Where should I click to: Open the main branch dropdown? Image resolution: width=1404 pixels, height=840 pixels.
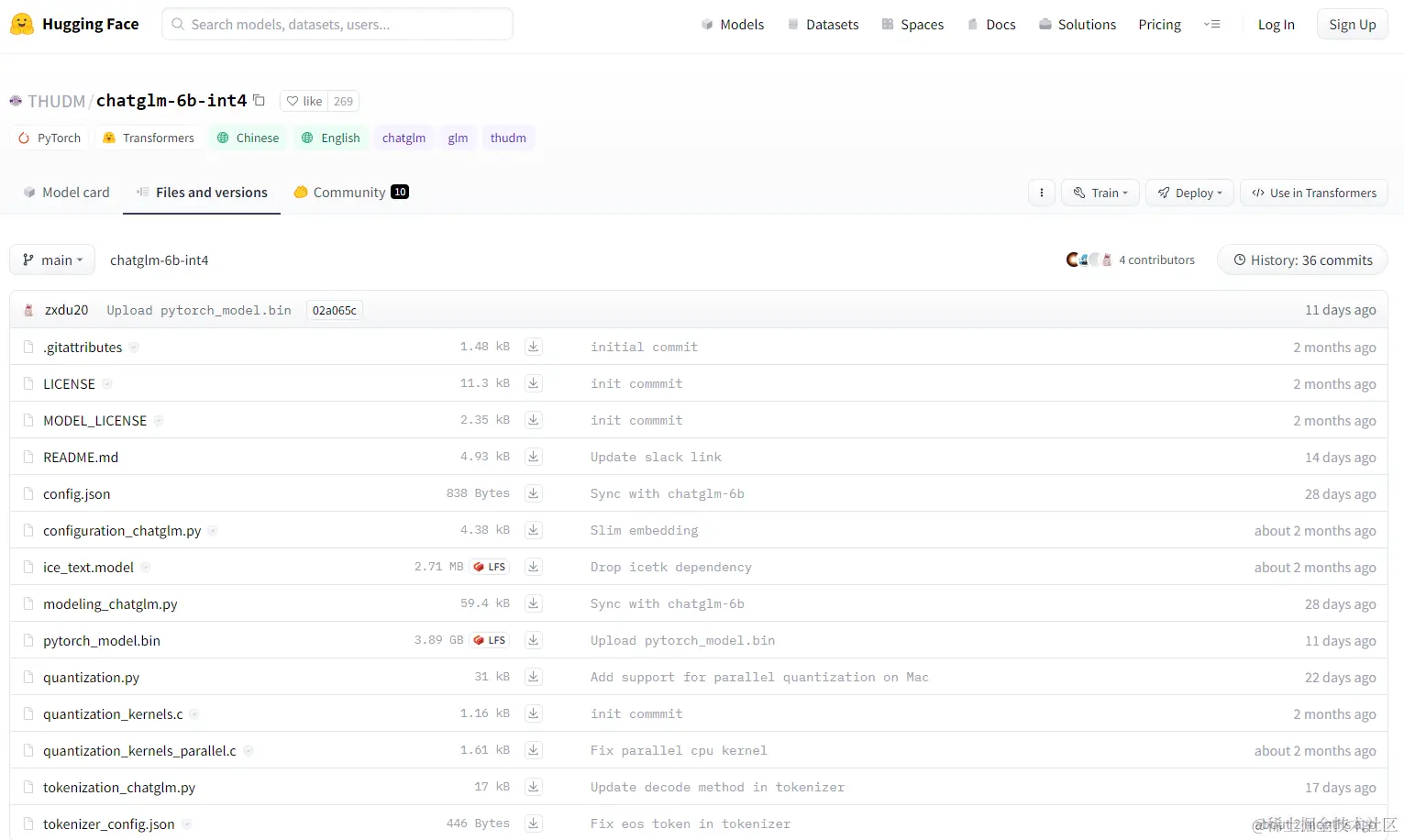52,260
